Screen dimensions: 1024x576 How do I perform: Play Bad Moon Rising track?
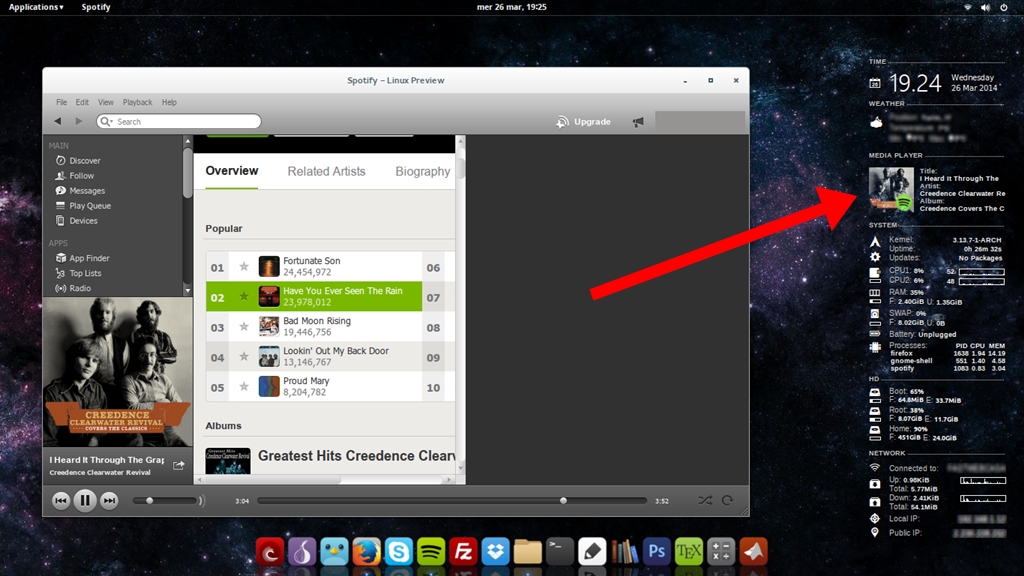pyautogui.click(x=317, y=321)
